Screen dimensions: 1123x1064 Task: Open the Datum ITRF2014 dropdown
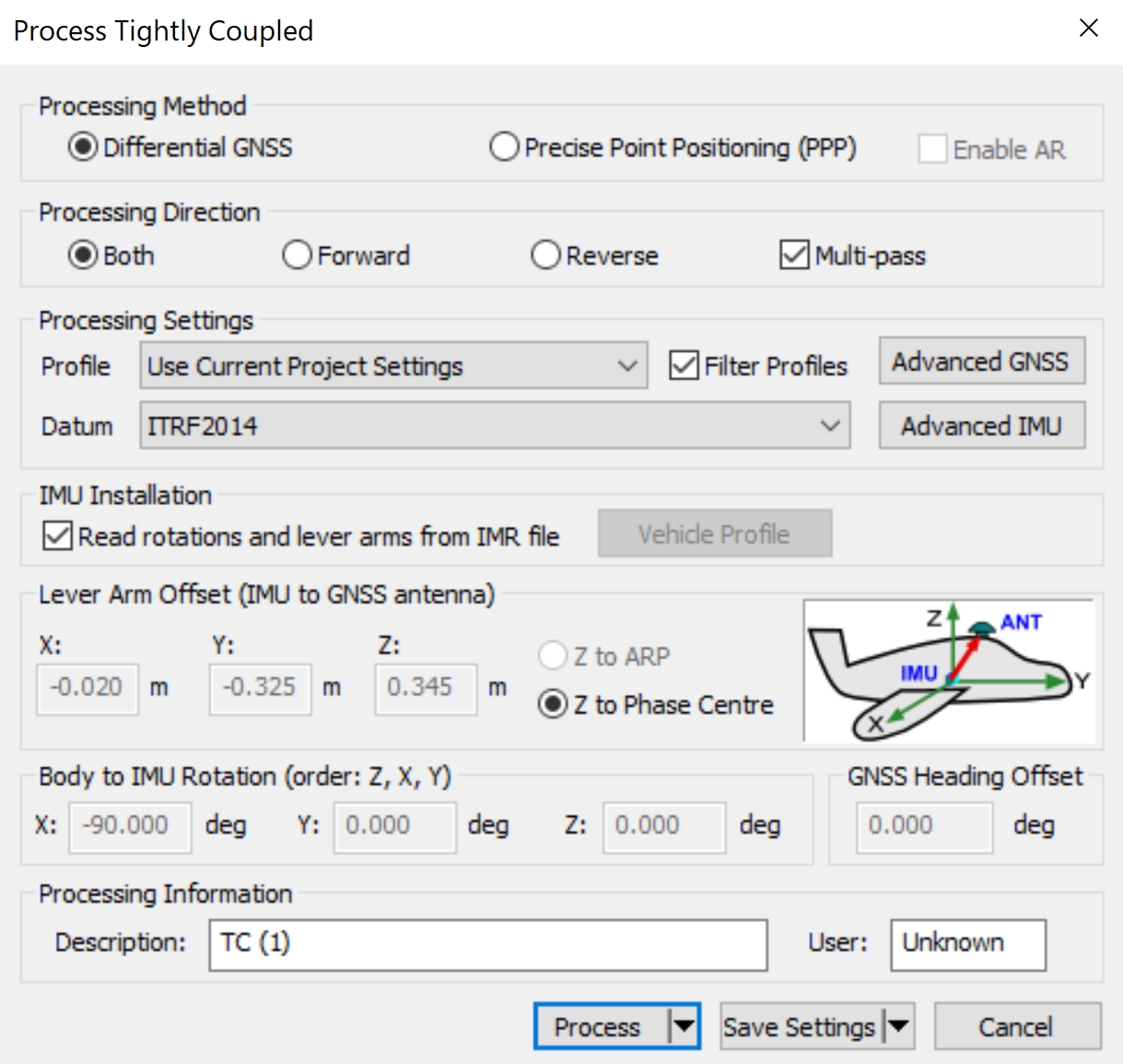(495, 426)
